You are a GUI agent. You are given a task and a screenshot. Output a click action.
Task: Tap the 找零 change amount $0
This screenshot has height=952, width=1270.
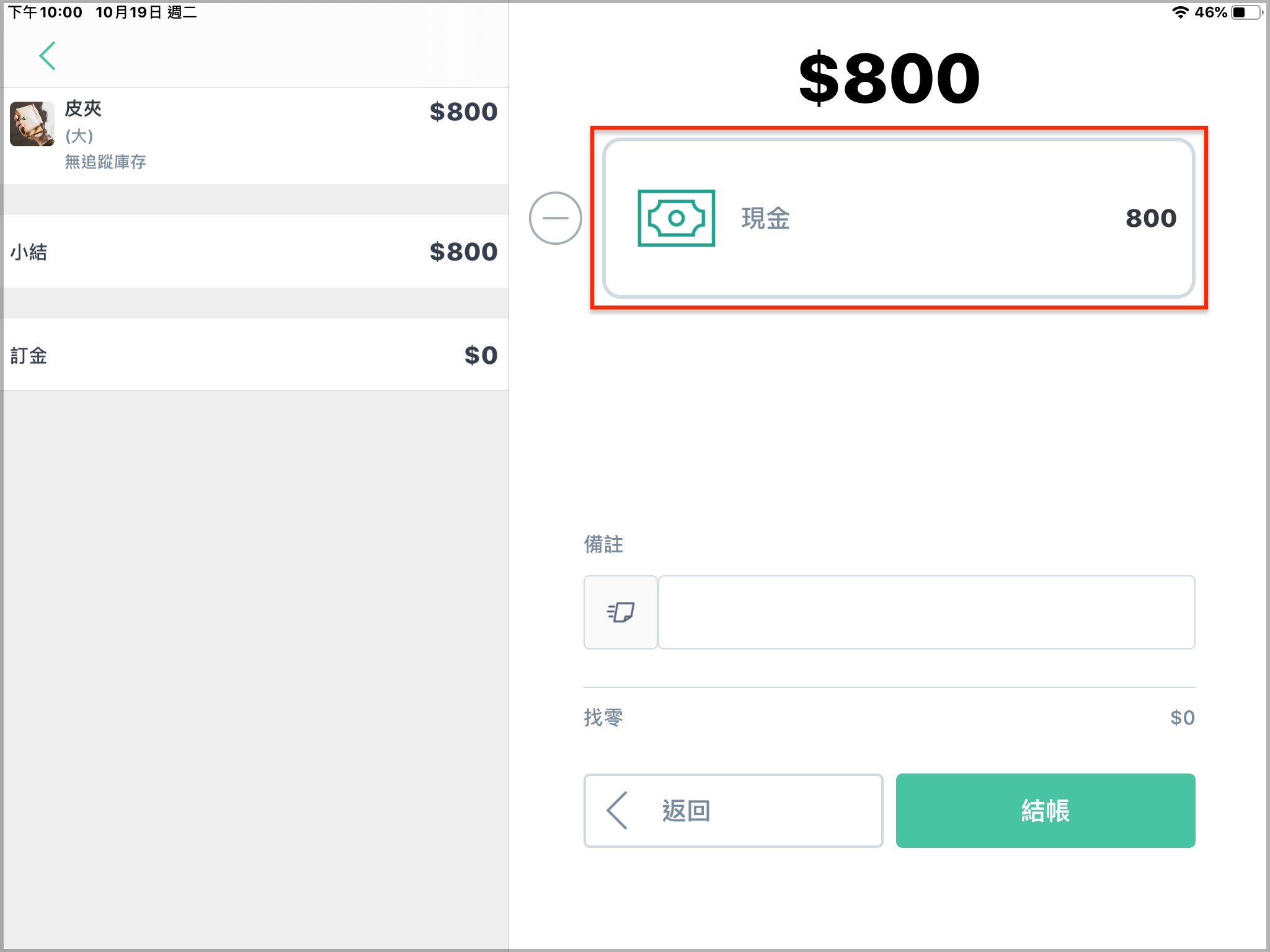[x=1182, y=718]
